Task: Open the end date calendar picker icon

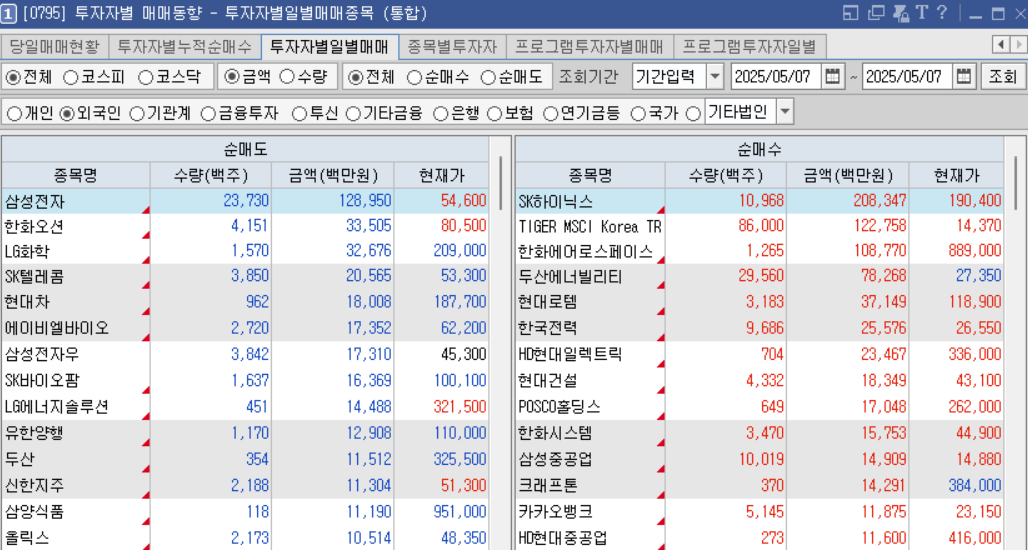Action: point(964,76)
